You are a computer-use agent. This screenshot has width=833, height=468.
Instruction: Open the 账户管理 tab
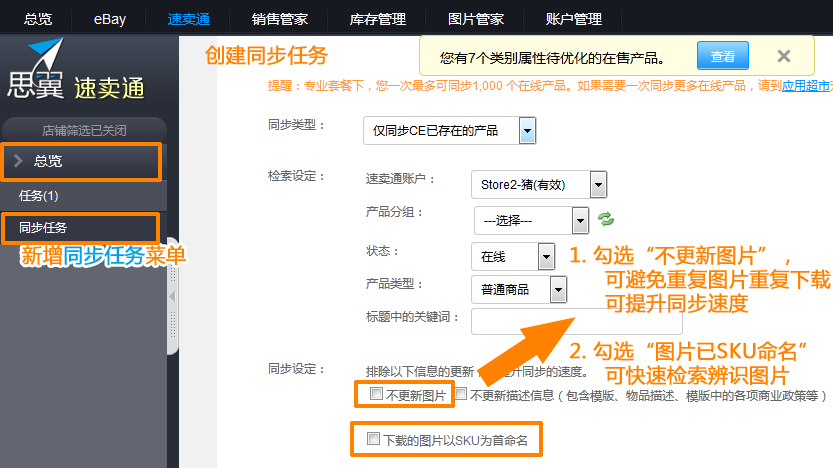(x=574, y=19)
